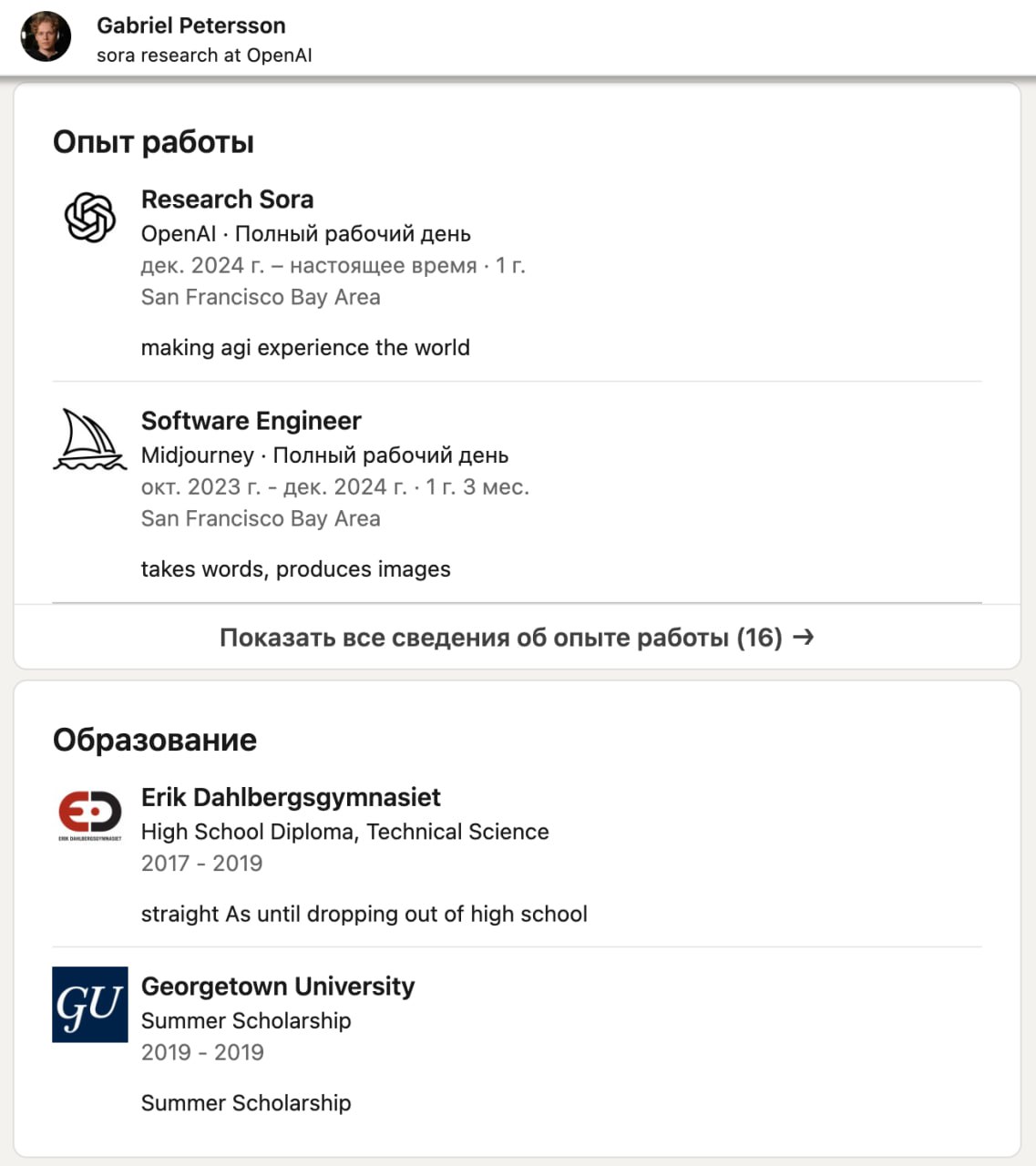
Task: Open the Georgetown University school name
Action: click(x=278, y=986)
